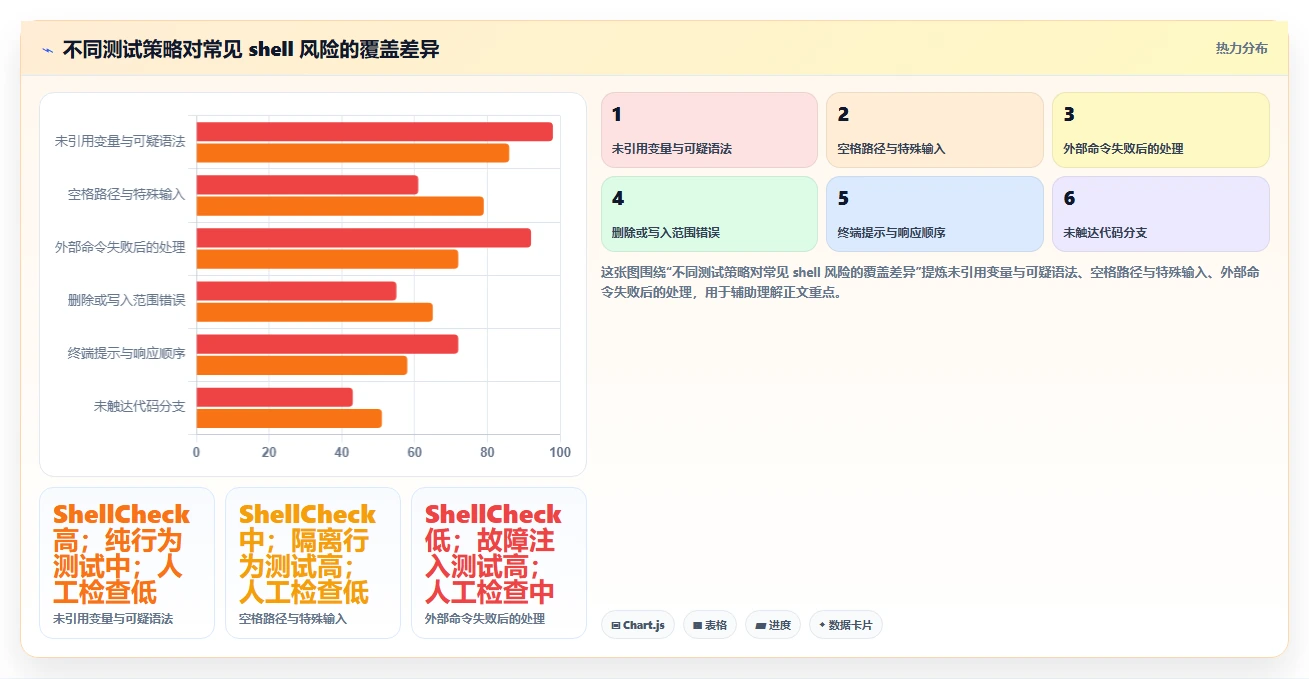Click the number 3 in the yellow card

pos(1069,115)
